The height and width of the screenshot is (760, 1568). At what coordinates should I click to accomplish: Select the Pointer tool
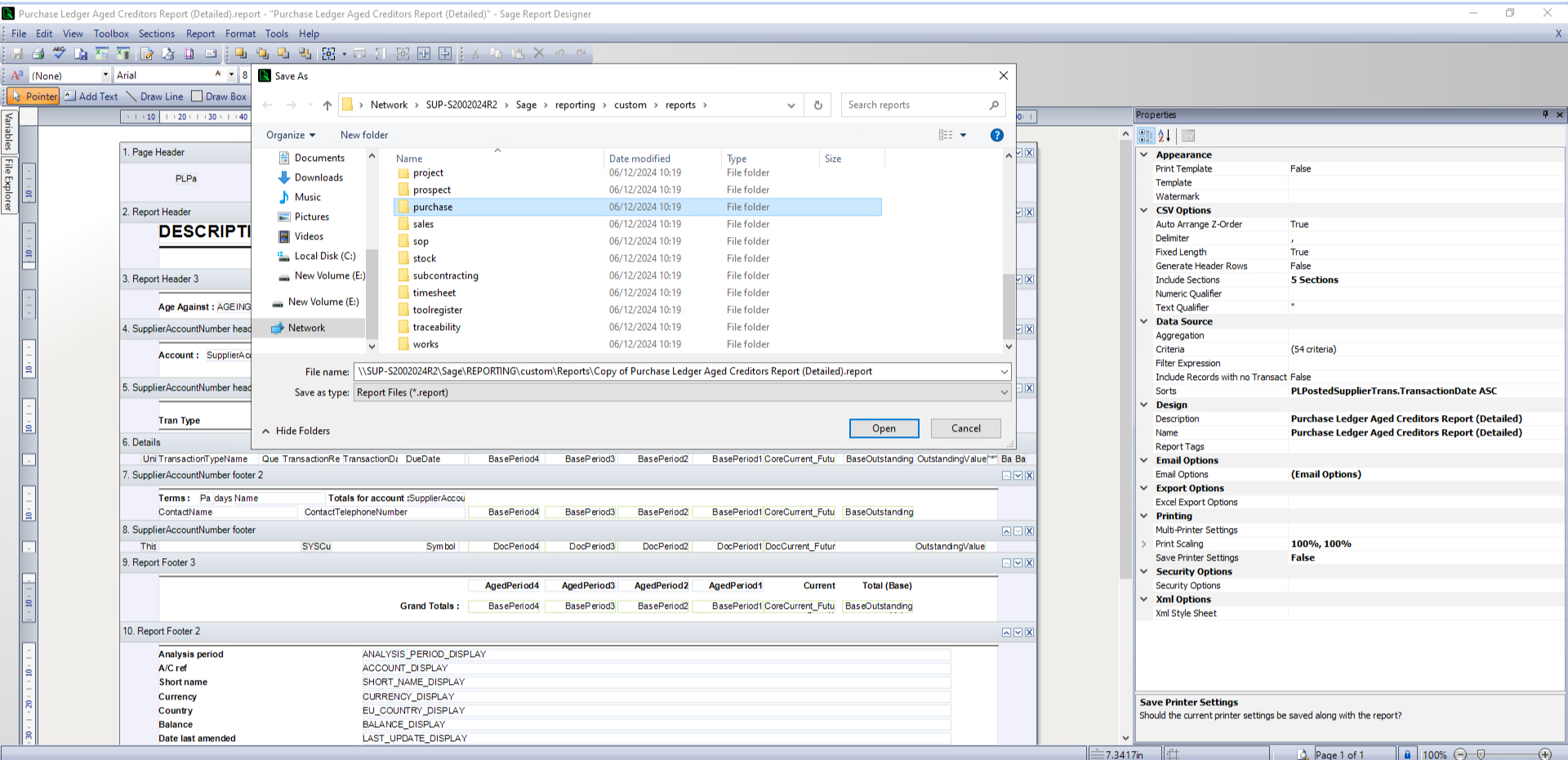(33, 96)
